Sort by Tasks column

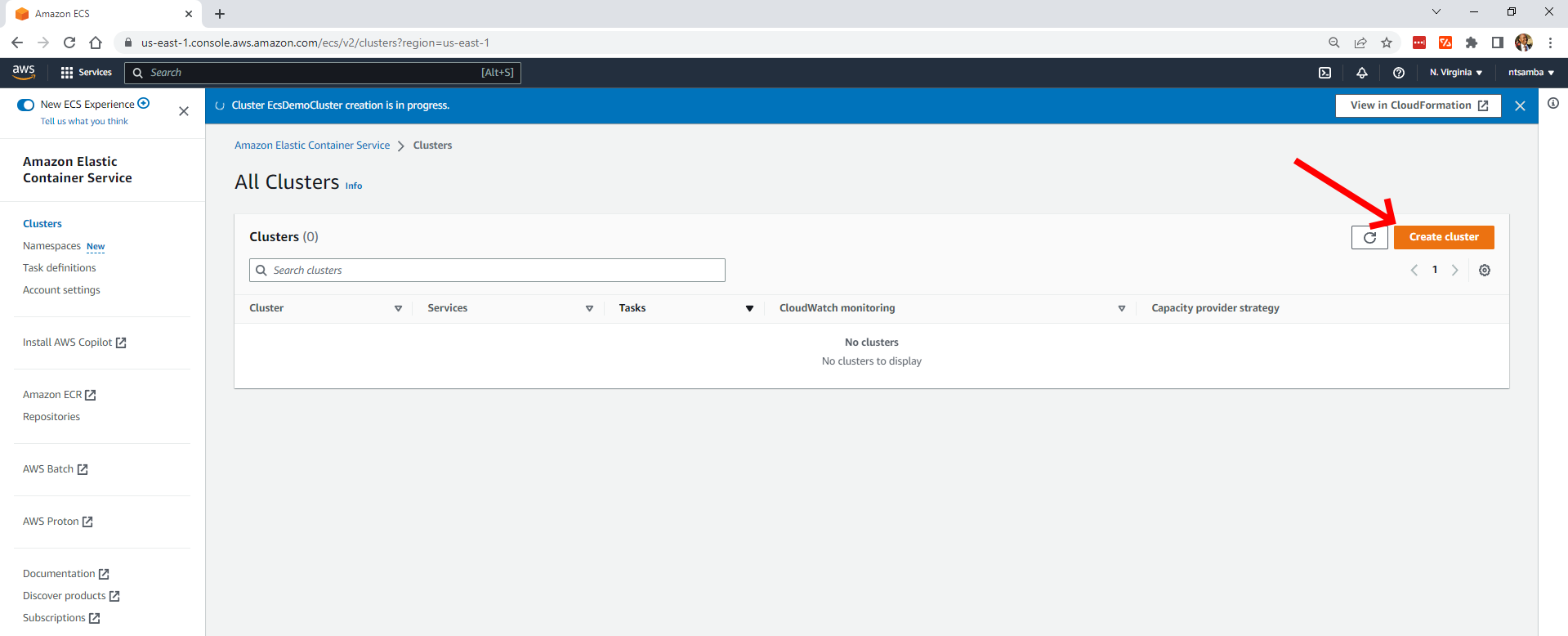[749, 308]
